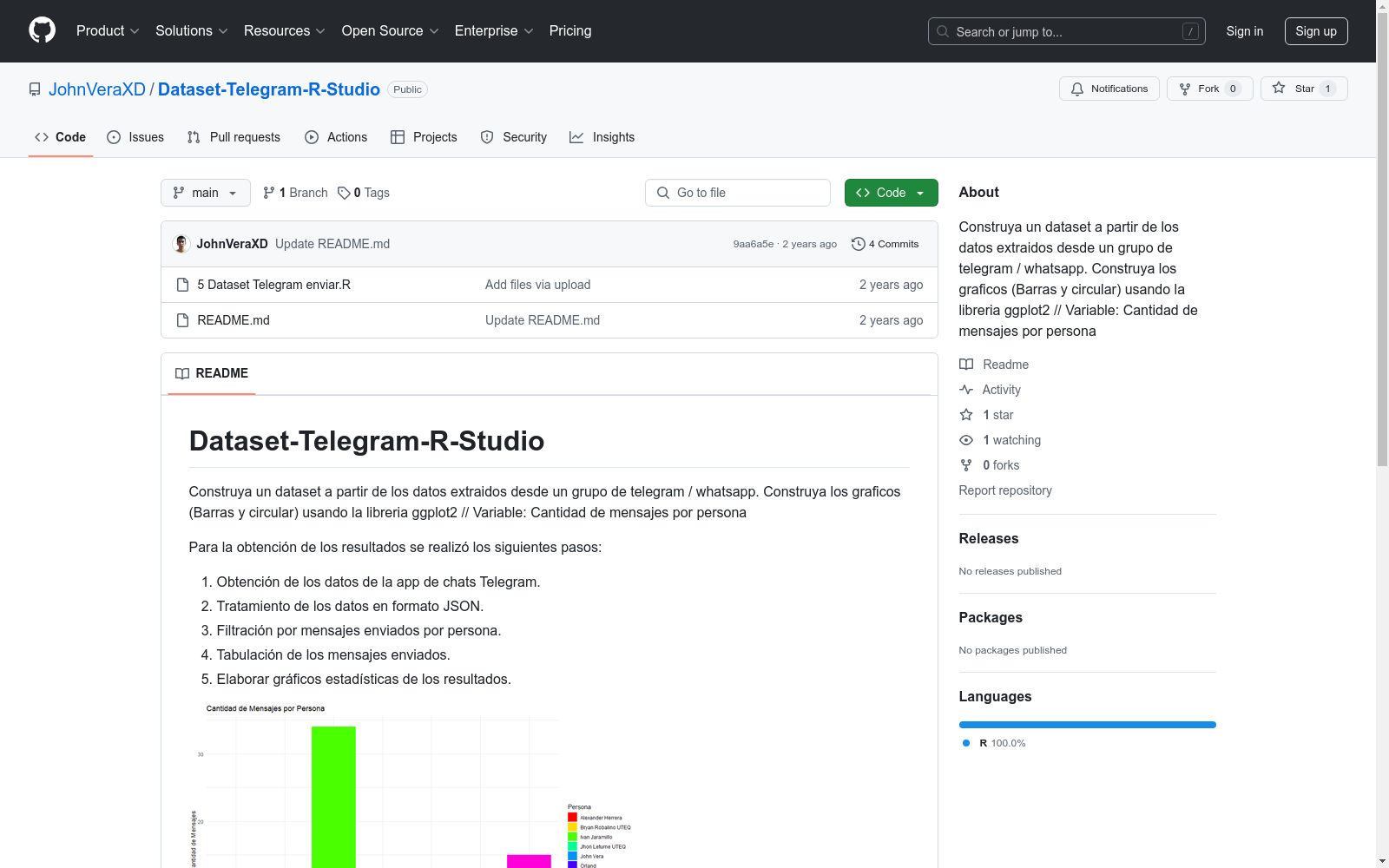Open the Releases heading link

coord(989,538)
